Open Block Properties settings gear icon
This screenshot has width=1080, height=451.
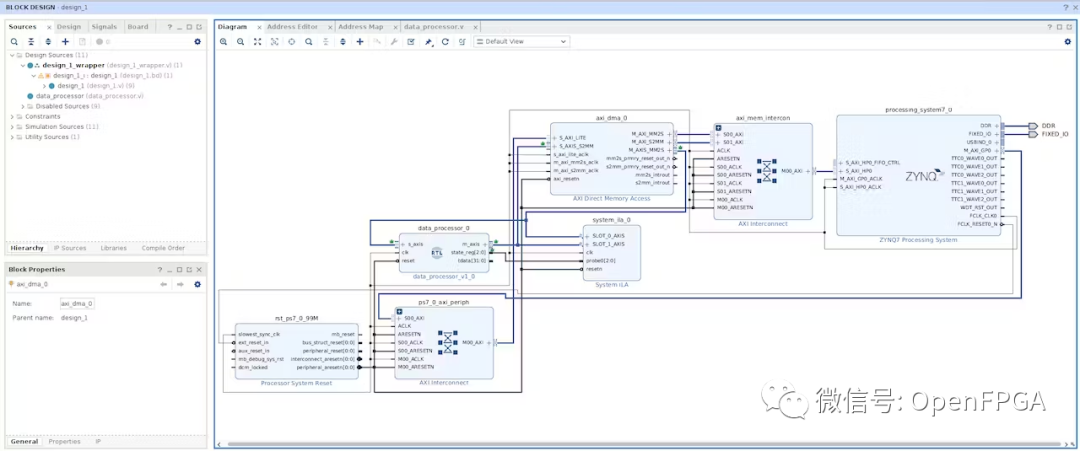(x=197, y=284)
